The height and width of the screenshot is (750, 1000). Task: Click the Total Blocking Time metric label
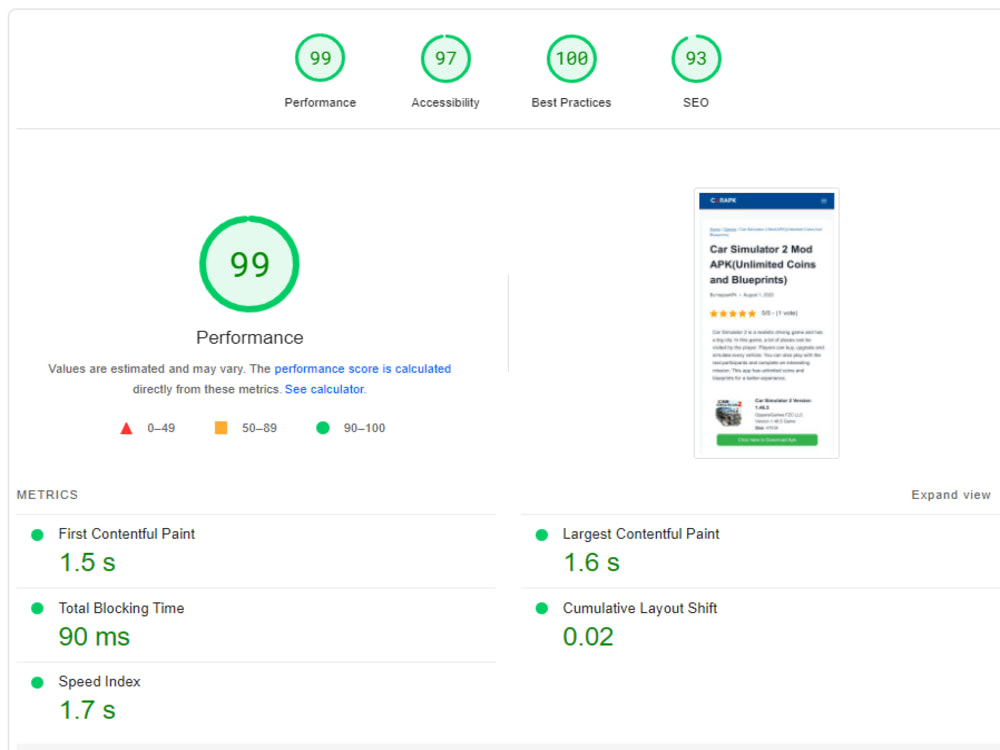tap(121, 608)
